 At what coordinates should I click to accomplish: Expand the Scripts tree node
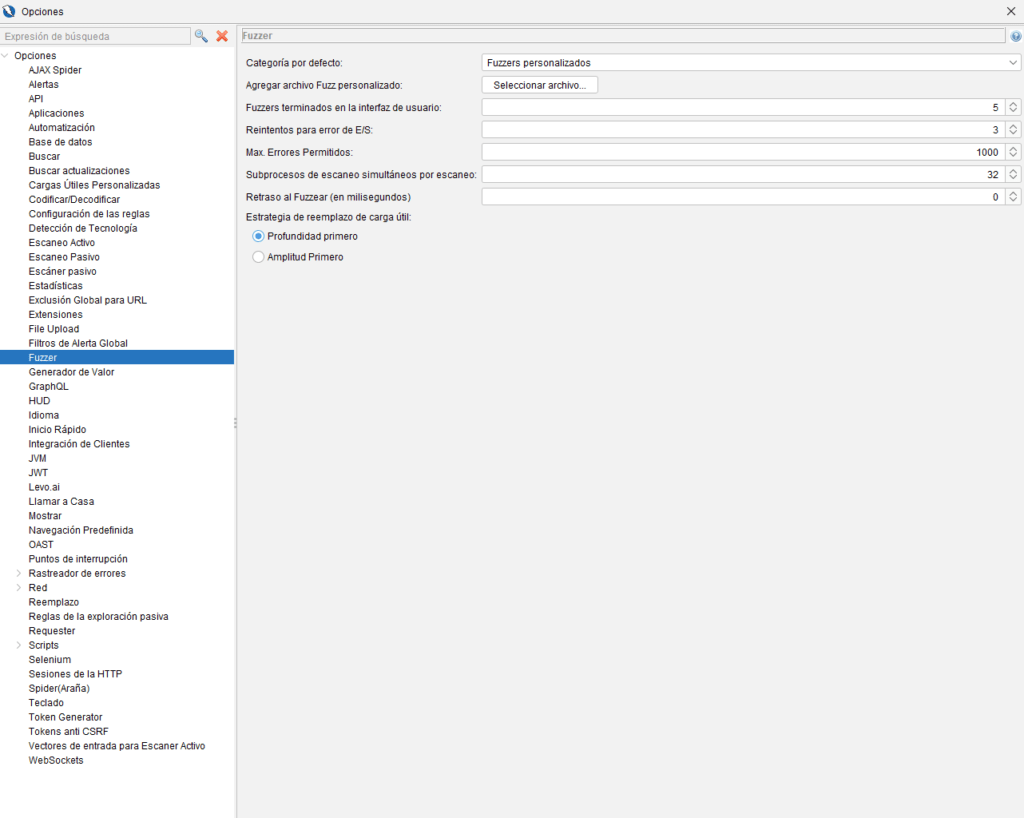(19, 646)
